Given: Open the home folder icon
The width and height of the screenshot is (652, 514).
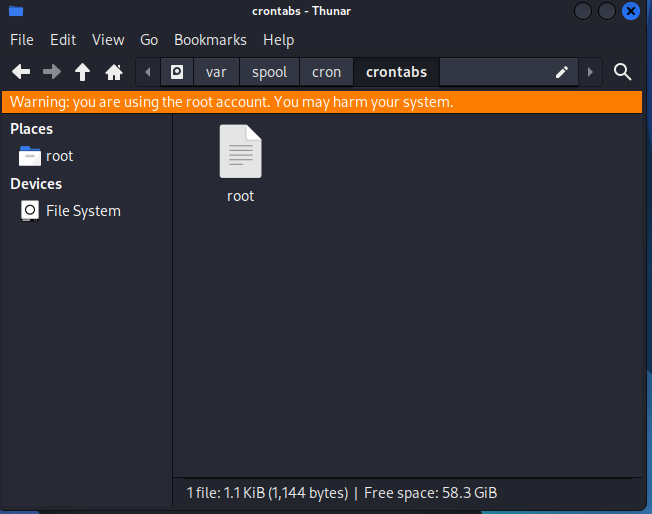Looking at the screenshot, I should [x=114, y=72].
